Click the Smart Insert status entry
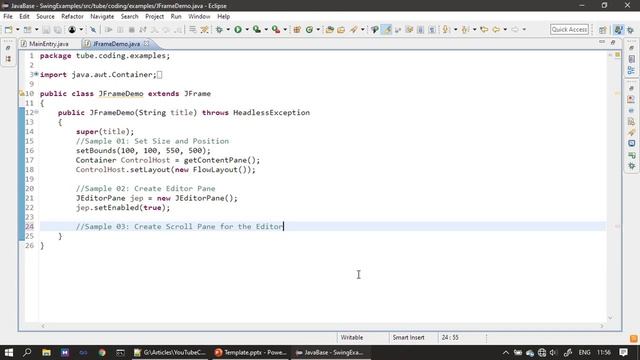This screenshot has width=640, height=360. click(408, 338)
